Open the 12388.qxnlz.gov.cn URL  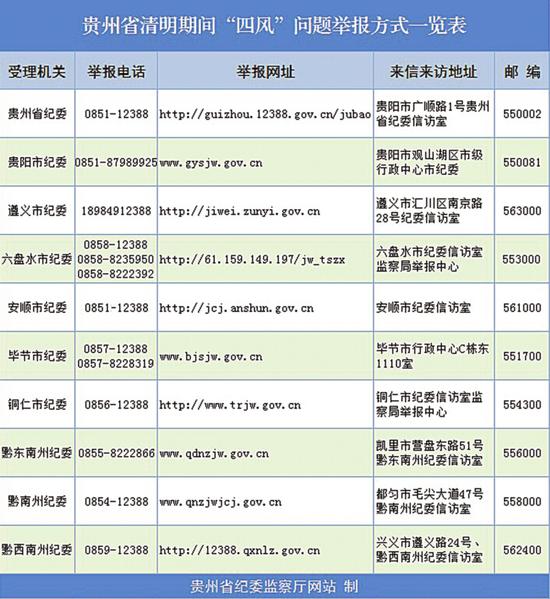point(239,550)
